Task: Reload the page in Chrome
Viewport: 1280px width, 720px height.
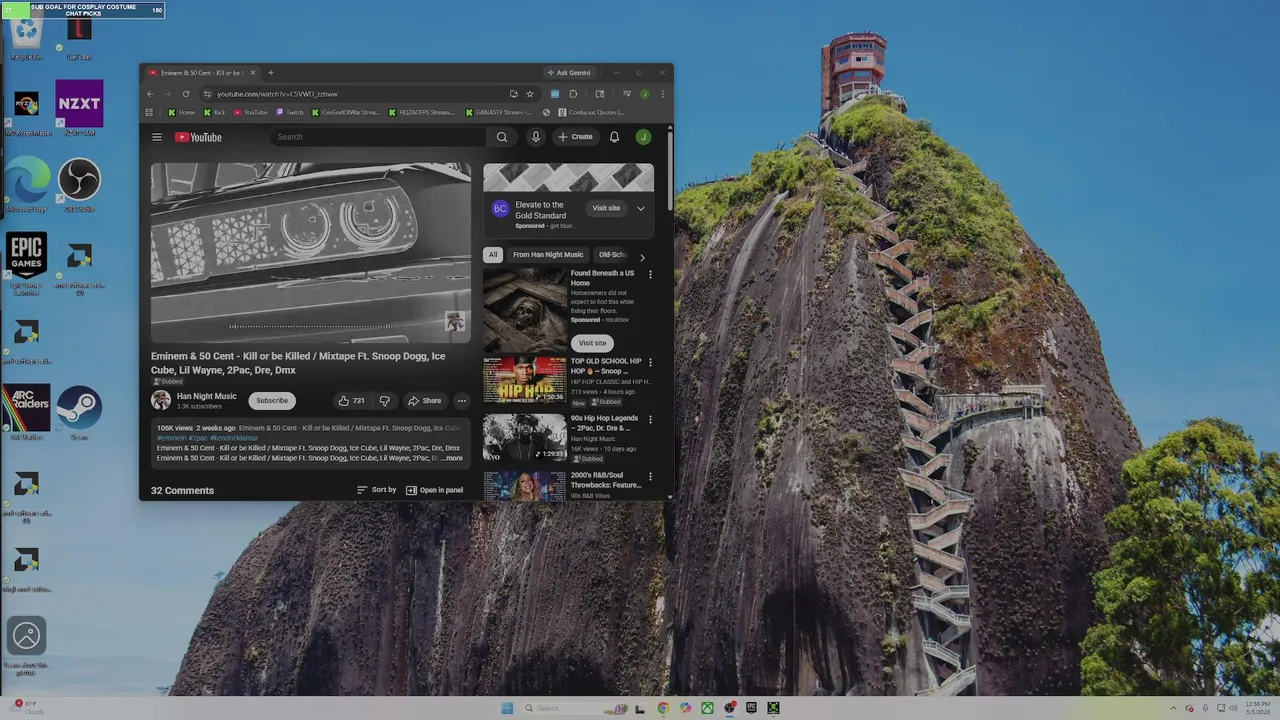Action: click(x=186, y=94)
